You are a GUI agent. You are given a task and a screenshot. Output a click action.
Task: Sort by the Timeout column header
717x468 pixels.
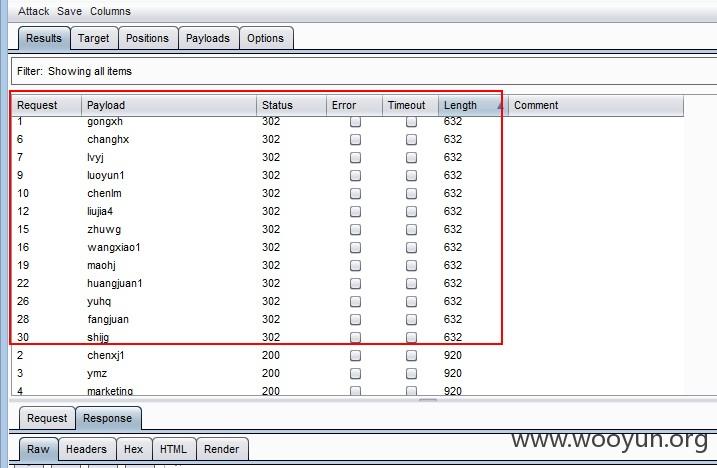tap(410, 105)
